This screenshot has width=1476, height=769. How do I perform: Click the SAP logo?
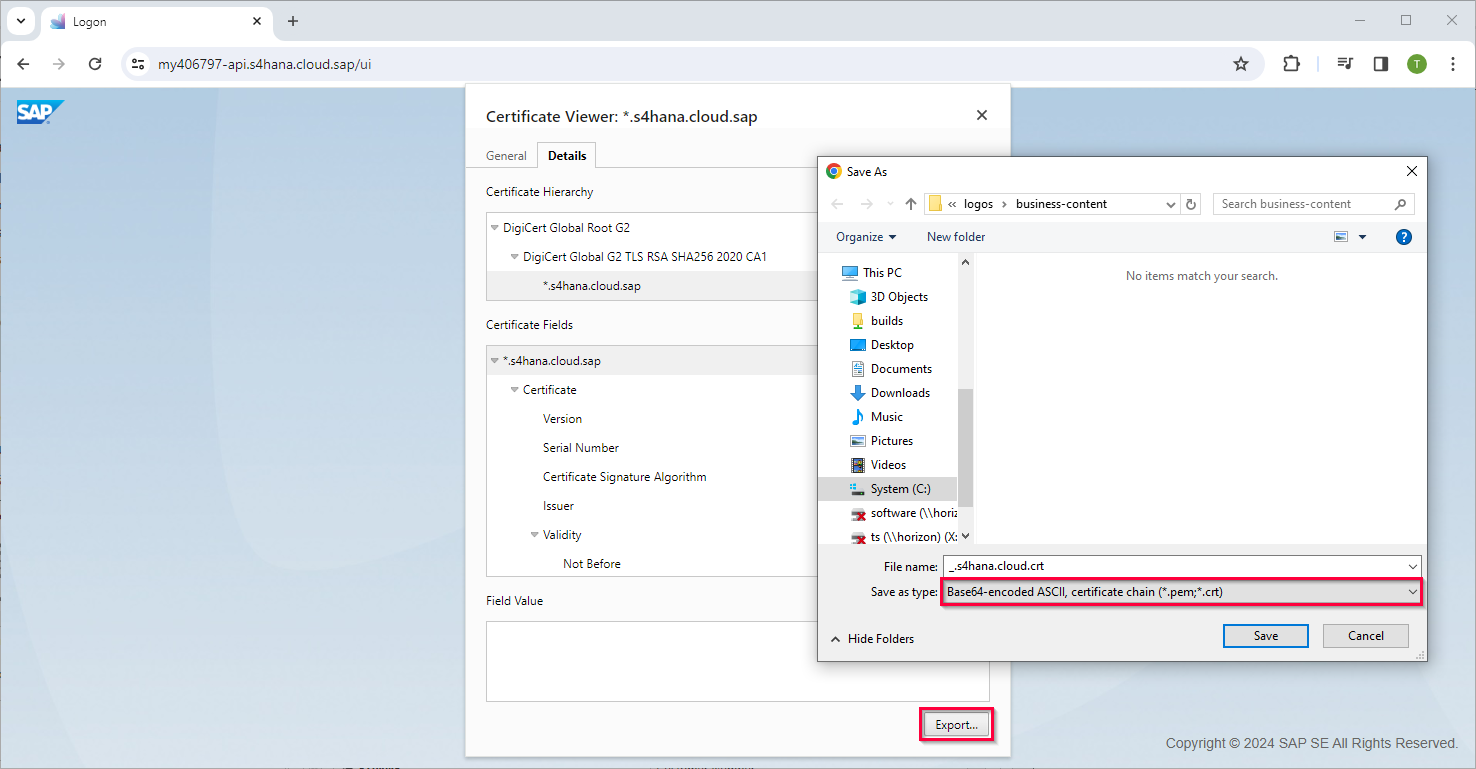click(x=40, y=112)
